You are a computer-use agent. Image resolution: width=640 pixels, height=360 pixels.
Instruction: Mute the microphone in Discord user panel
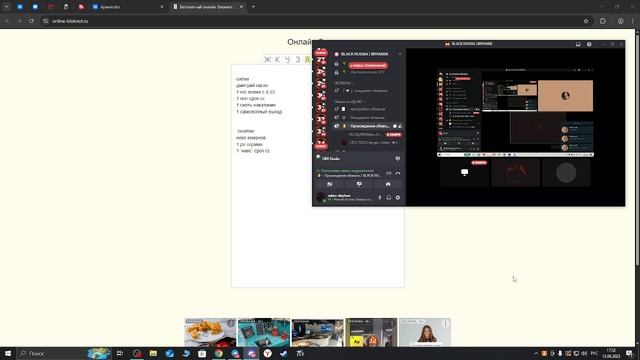380,198
